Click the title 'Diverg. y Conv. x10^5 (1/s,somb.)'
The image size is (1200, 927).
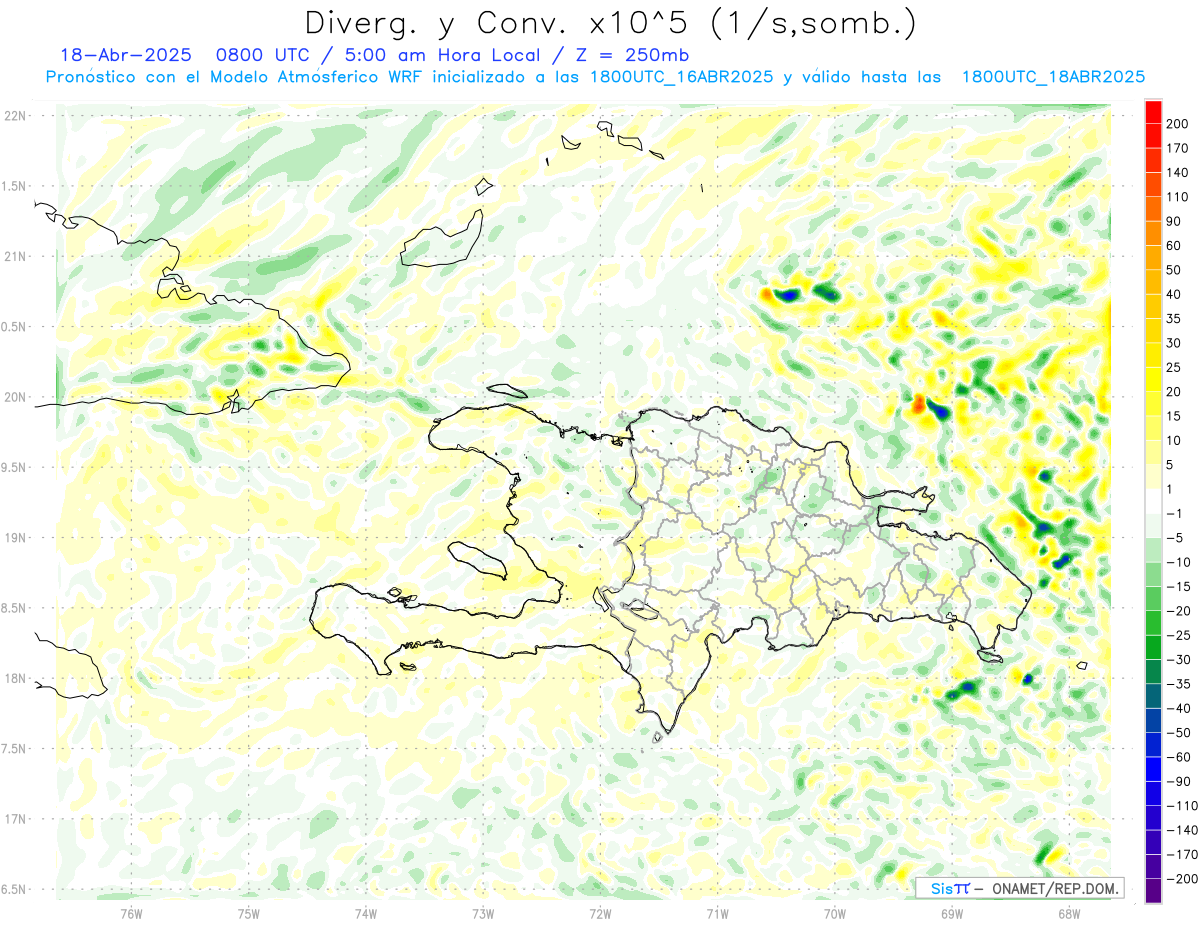[x=610, y=22]
